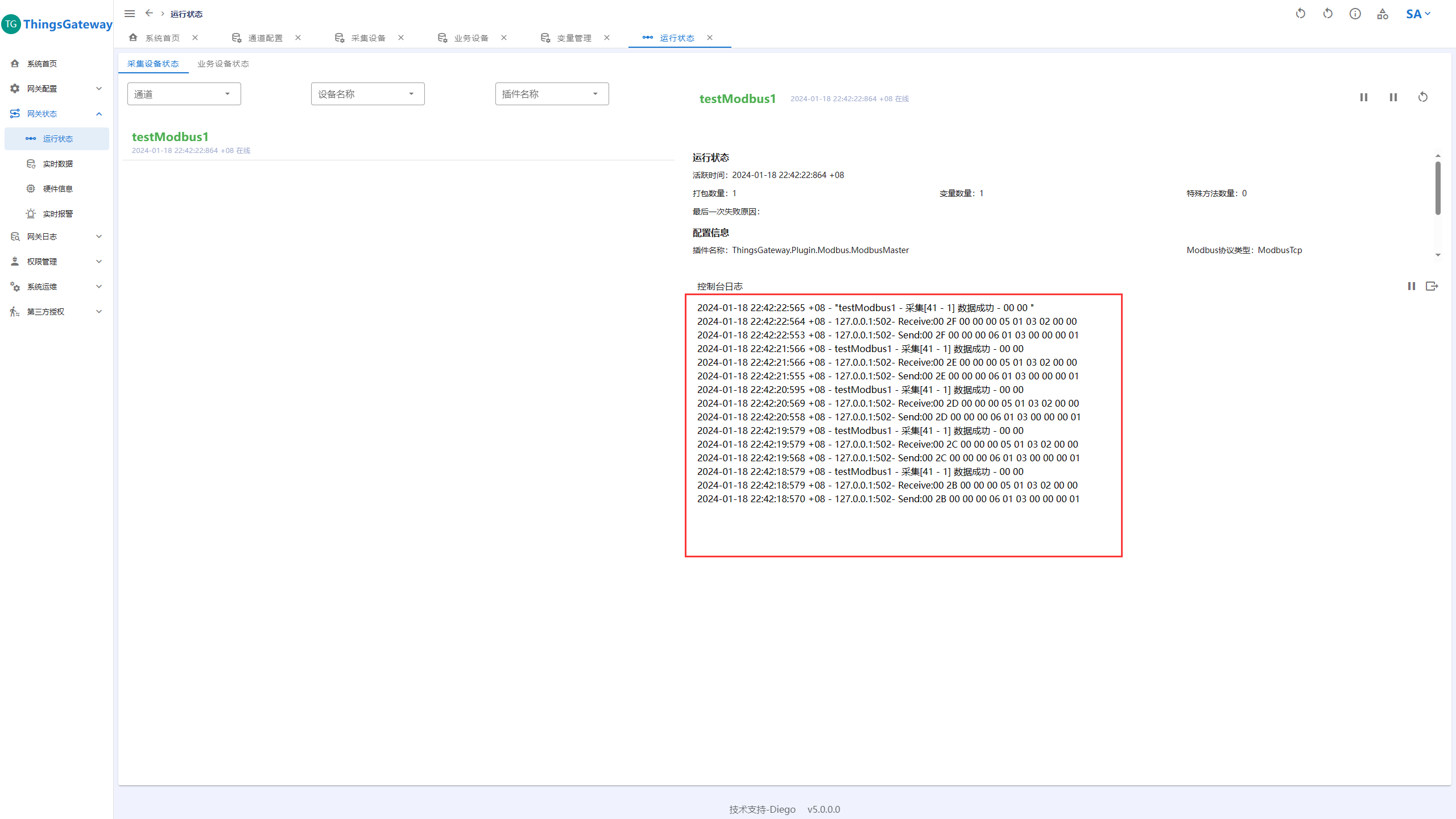The width and height of the screenshot is (1456, 819).
Task: Toggle second pause button for testModbus1
Action: [x=1393, y=97]
